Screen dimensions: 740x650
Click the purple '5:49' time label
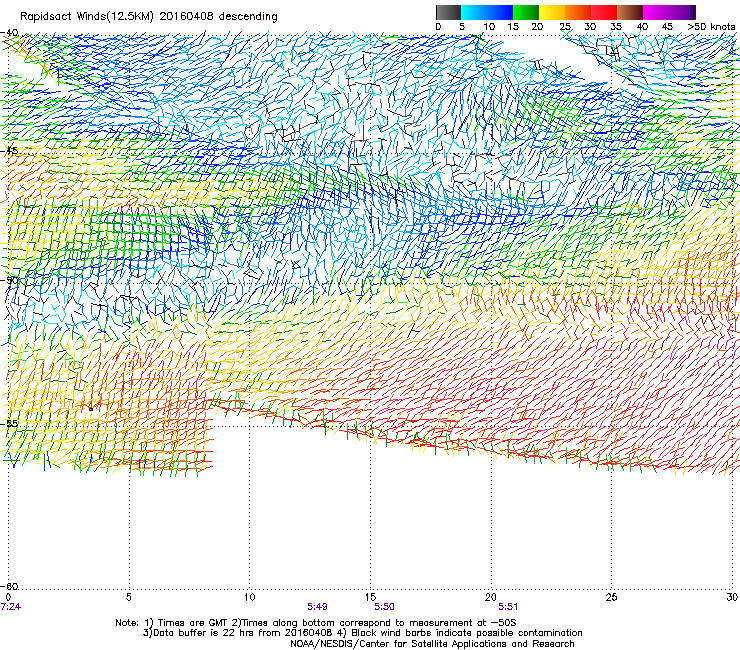point(317,607)
